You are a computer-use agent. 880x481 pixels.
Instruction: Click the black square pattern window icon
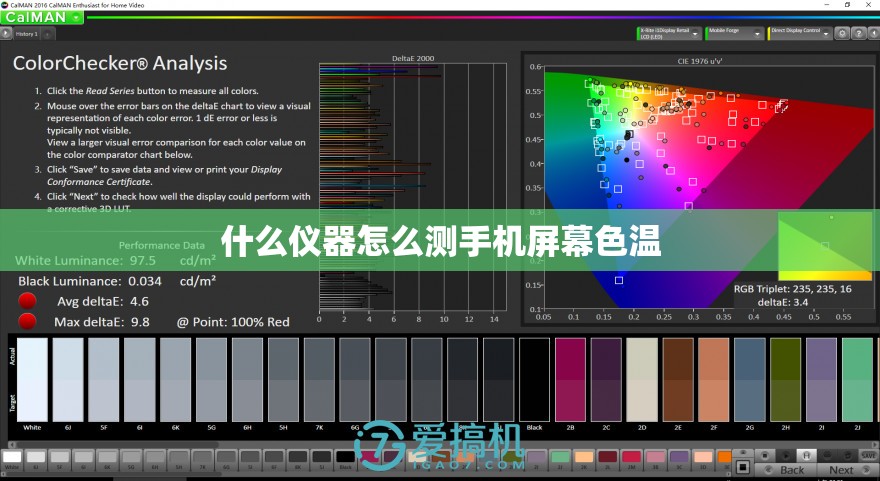[742, 467]
